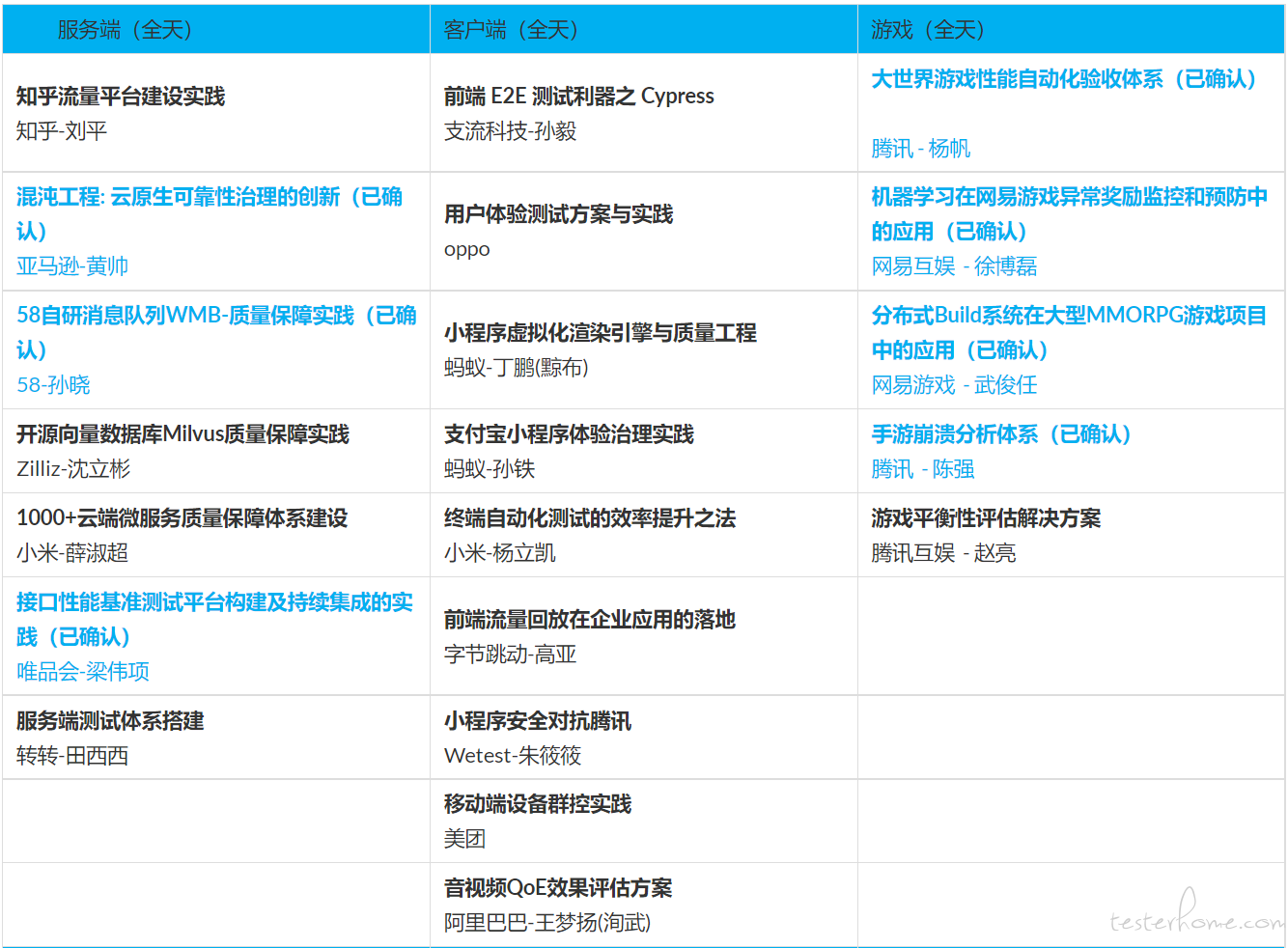
Task: Click speaker text 字节跳动-高亚
Action: [511, 655]
